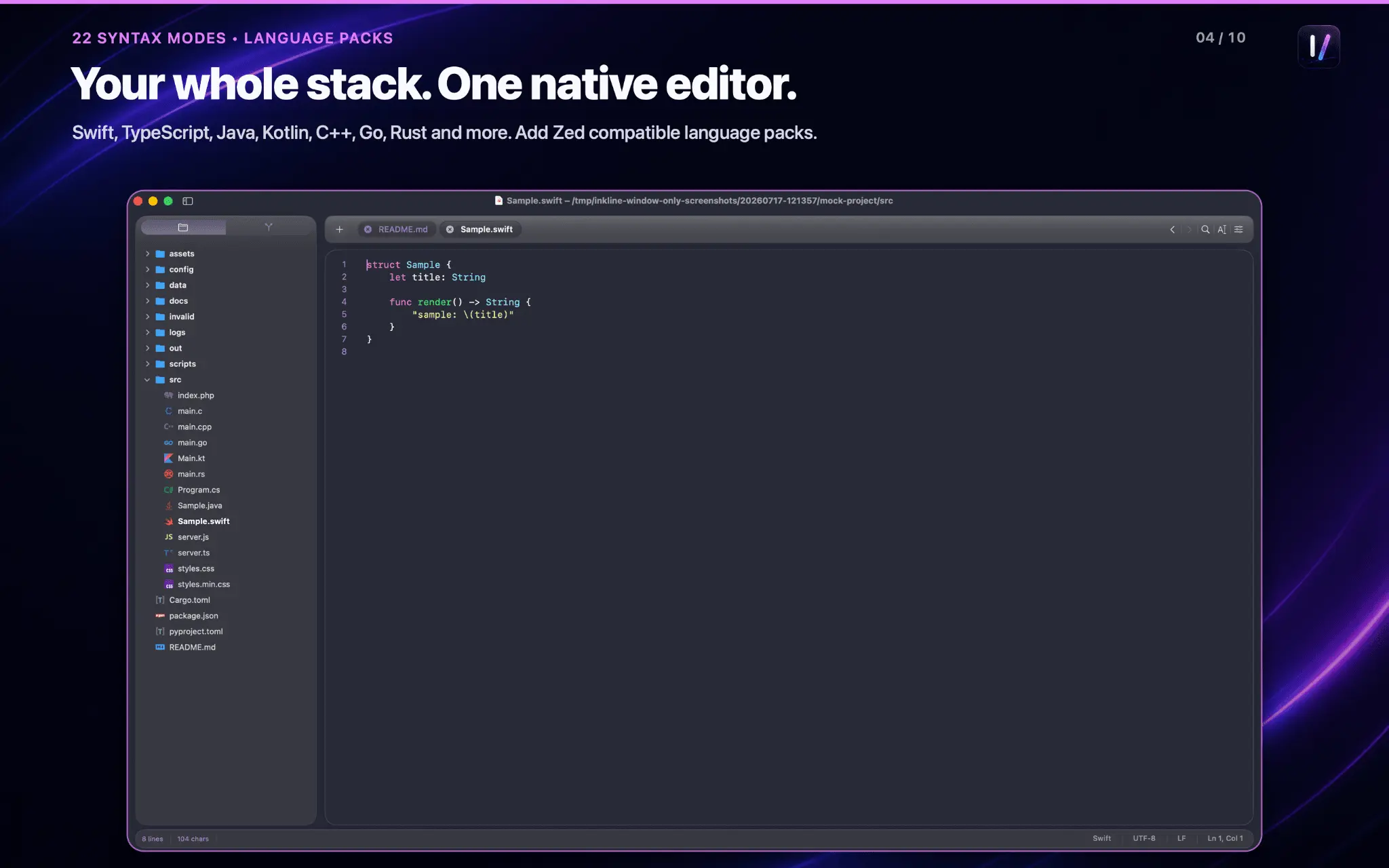This screenshot has height=868, width=1389.
Task: Open index.php in the file tree
Action: click(x=195, y=395)
